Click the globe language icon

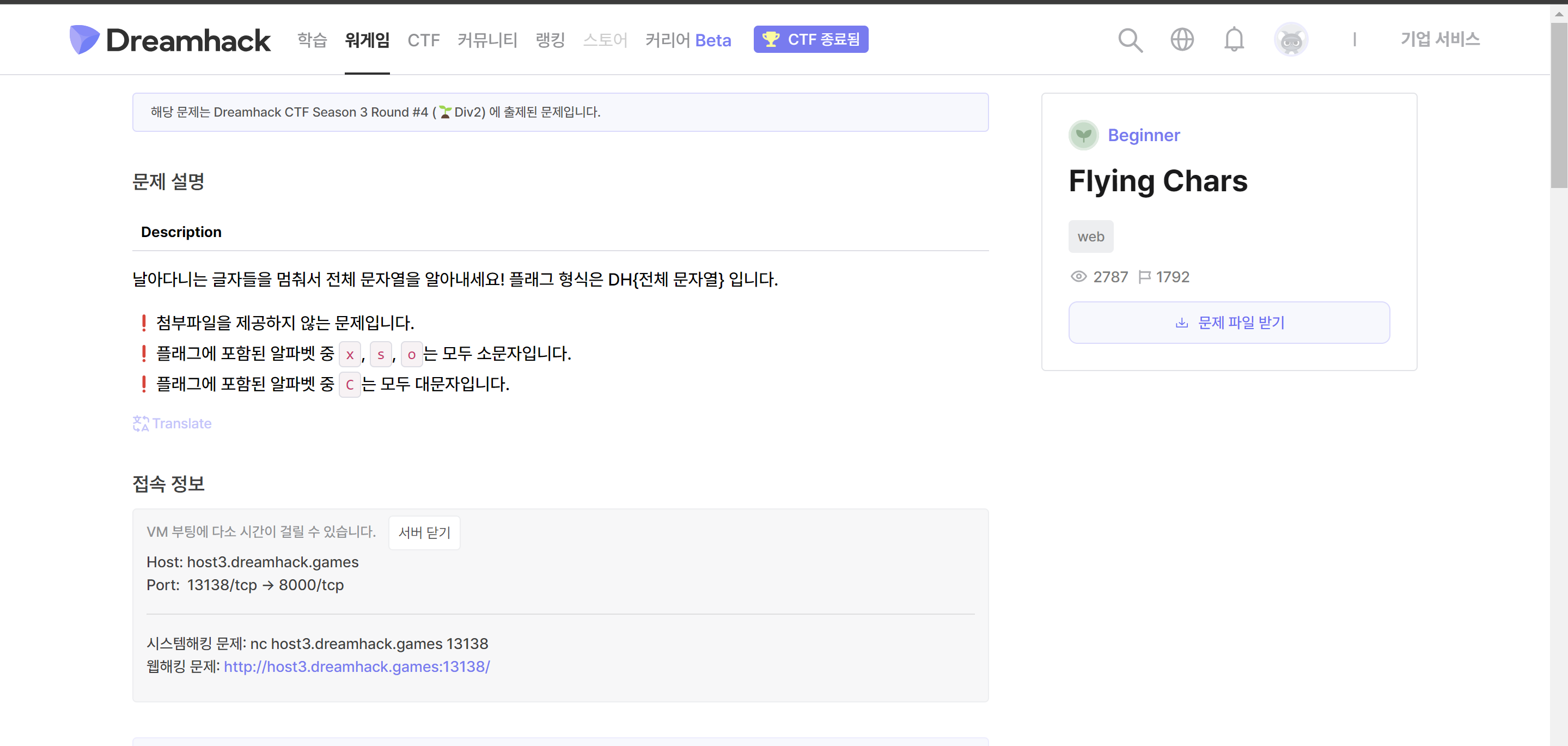(x=1181, y=40)
